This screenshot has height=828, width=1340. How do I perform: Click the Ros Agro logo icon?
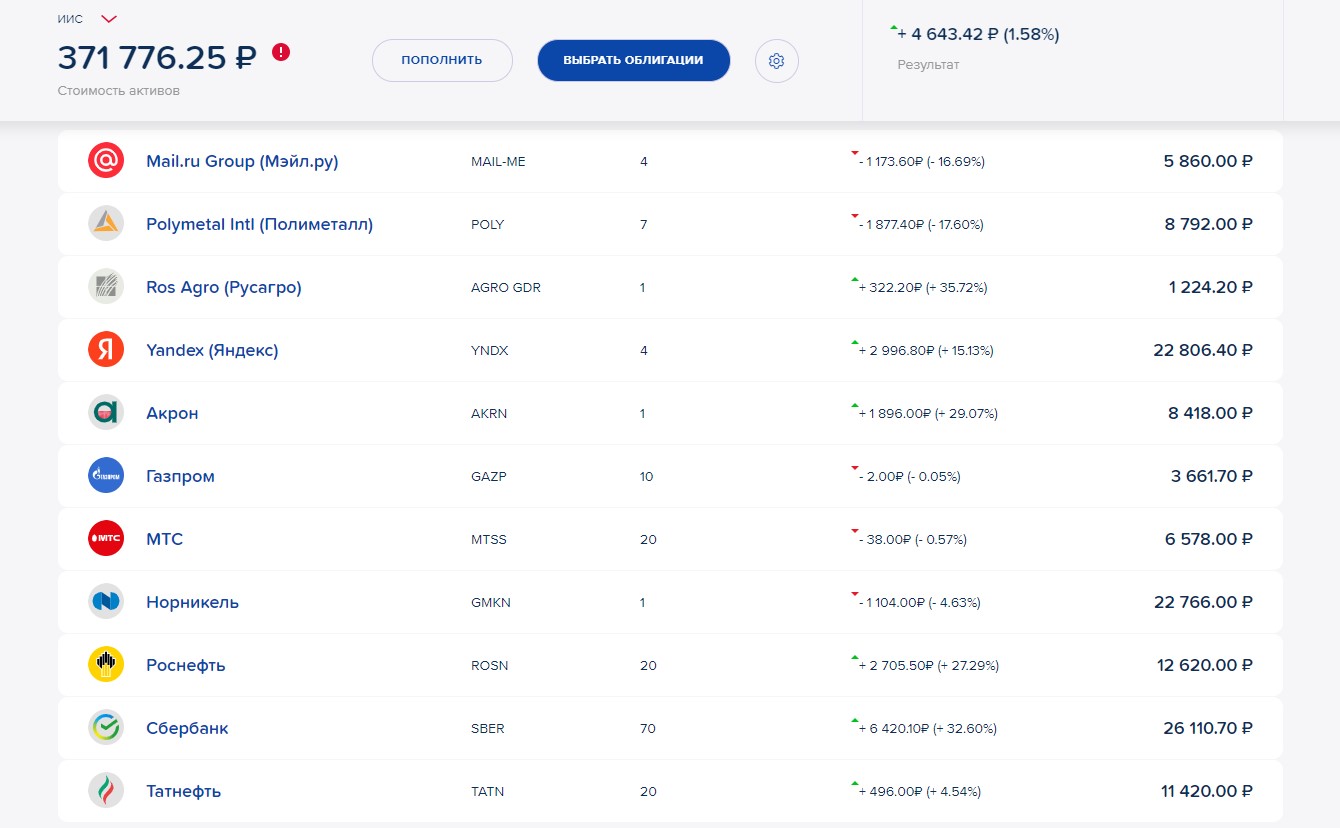(x=106, y=287)
